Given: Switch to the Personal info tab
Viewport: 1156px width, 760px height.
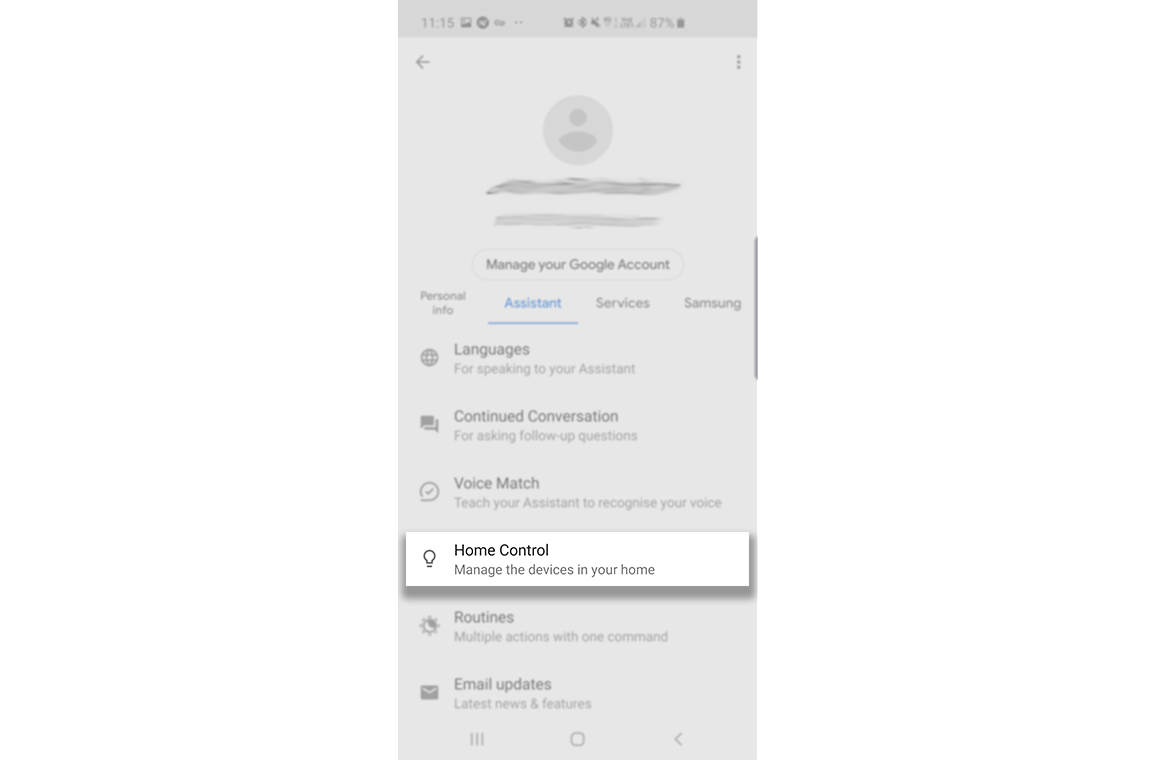Looking at the screenshot, I should point(442,303).
